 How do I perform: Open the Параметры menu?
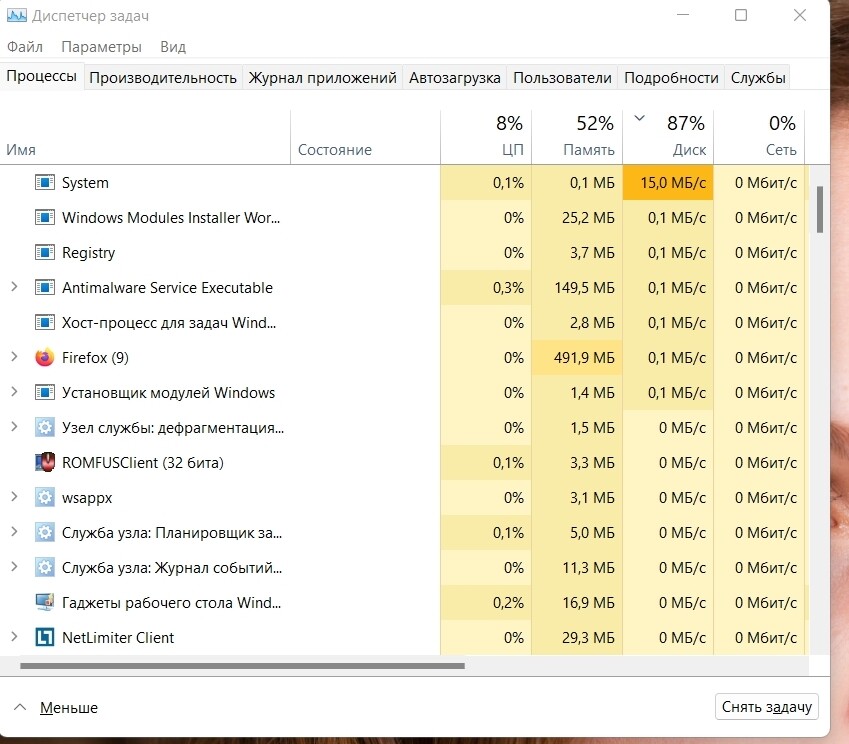pos(101,47)
